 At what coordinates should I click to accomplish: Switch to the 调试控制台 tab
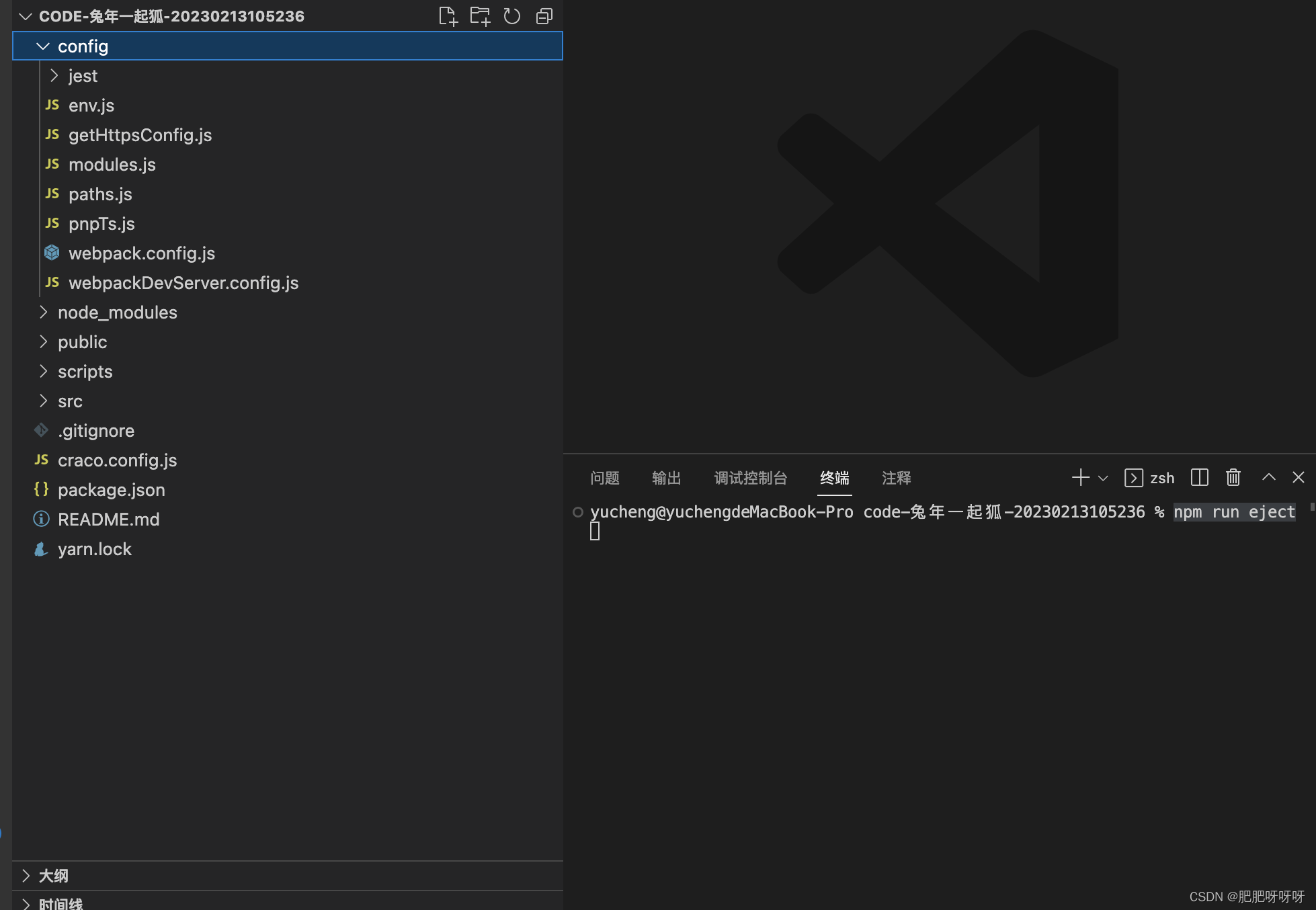pos(750,477)
